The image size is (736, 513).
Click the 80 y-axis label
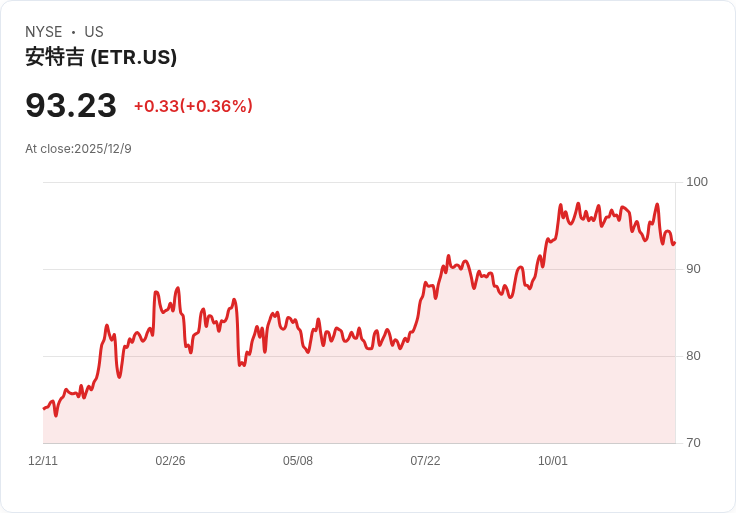tap(693, 356)
